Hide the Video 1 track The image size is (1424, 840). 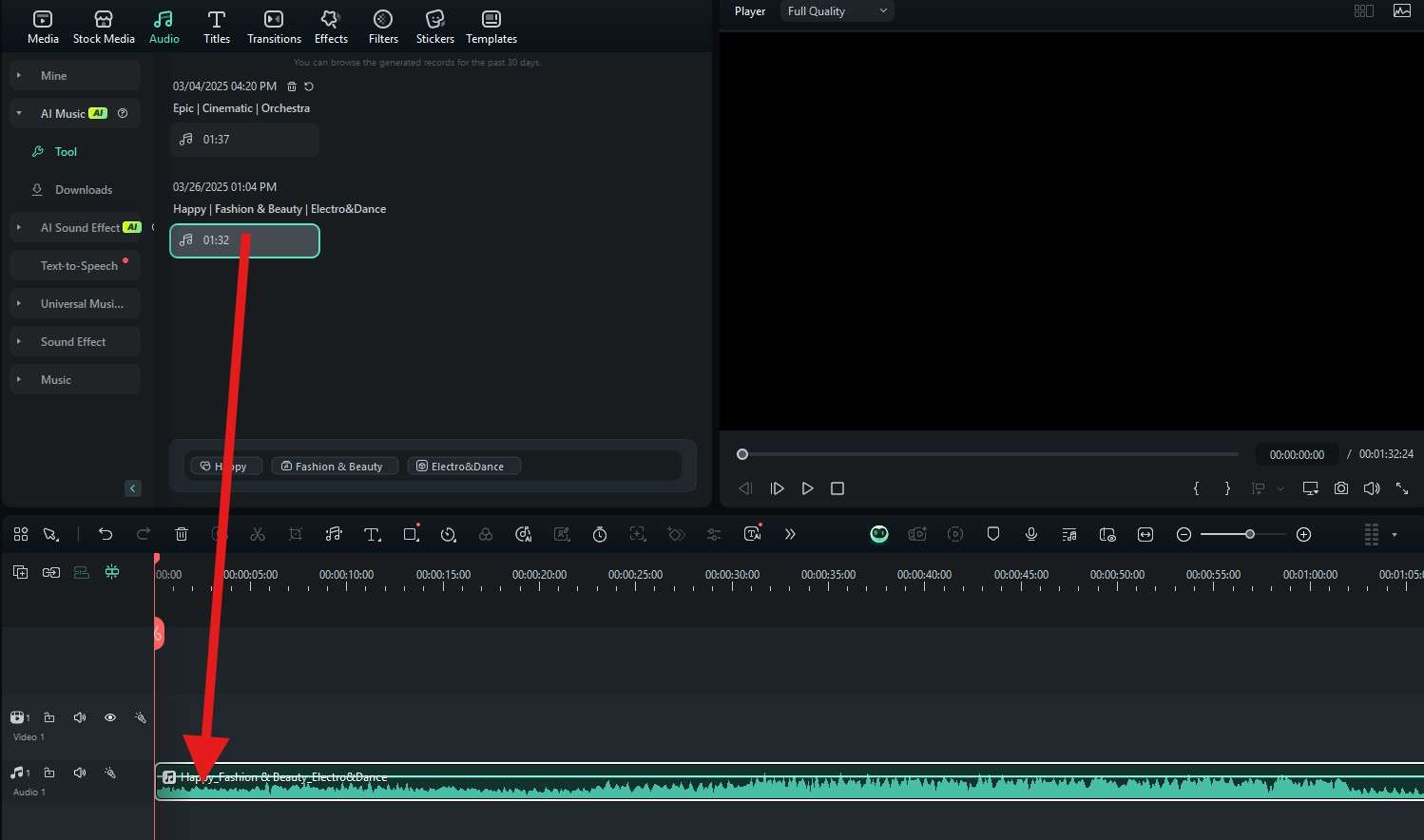[x=110, y=718]
